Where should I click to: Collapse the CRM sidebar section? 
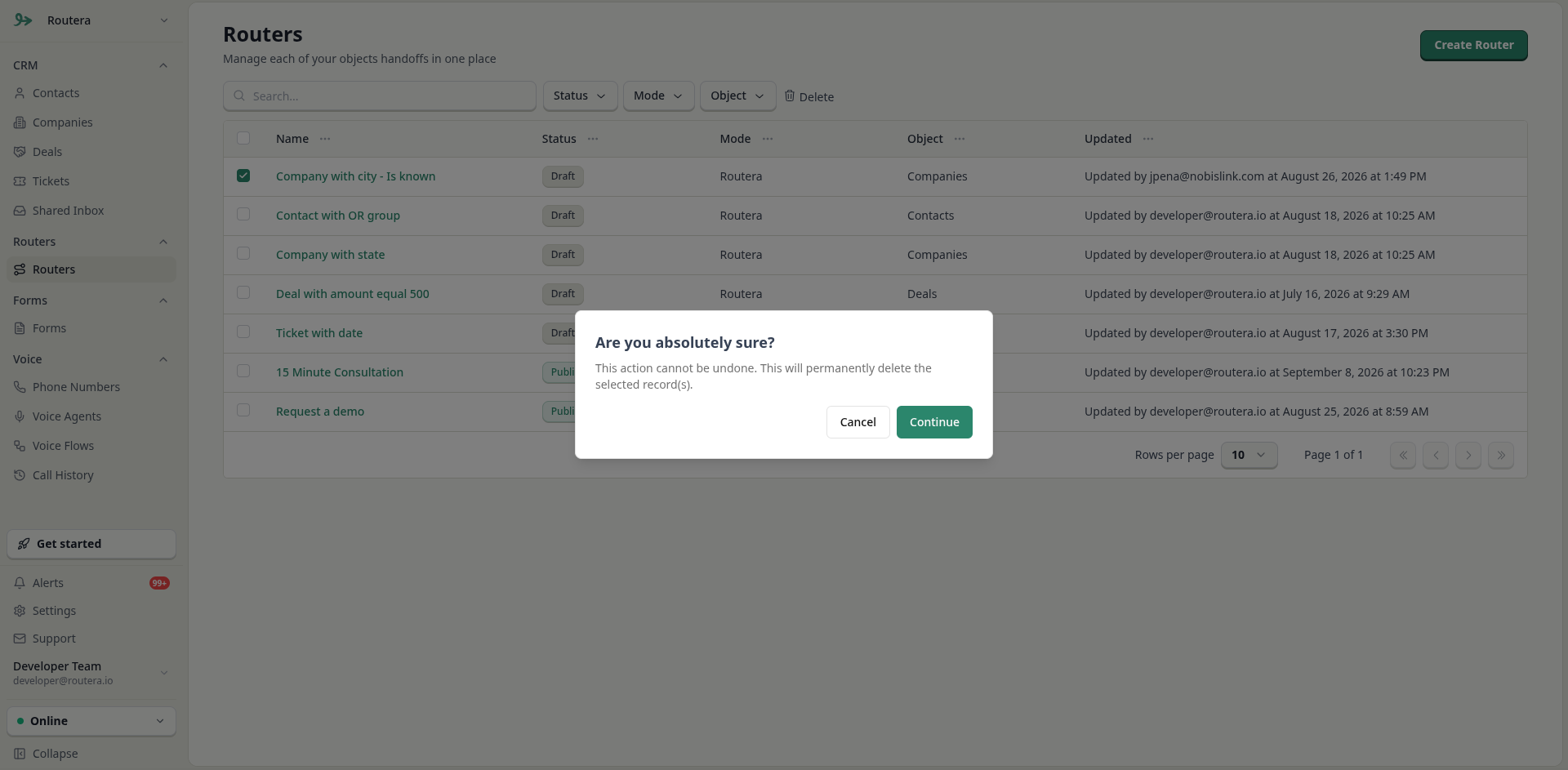163,65
